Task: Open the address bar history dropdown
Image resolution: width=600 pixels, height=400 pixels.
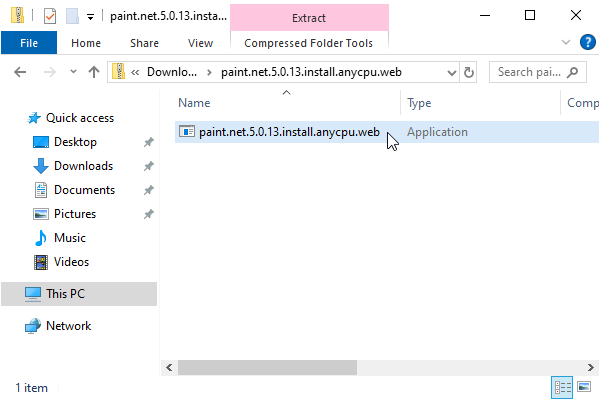Action: pyautogui.click(x=452, y=72)
